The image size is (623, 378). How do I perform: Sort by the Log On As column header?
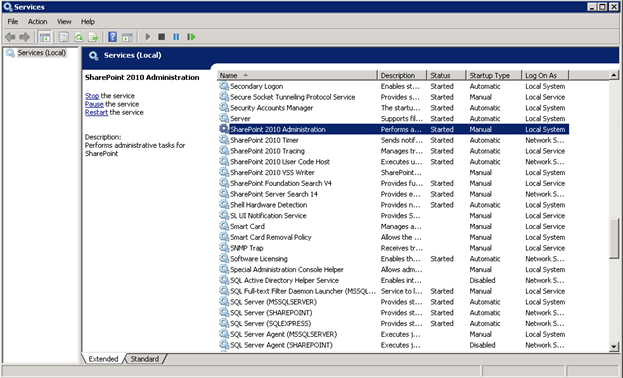tap(546, 75)
